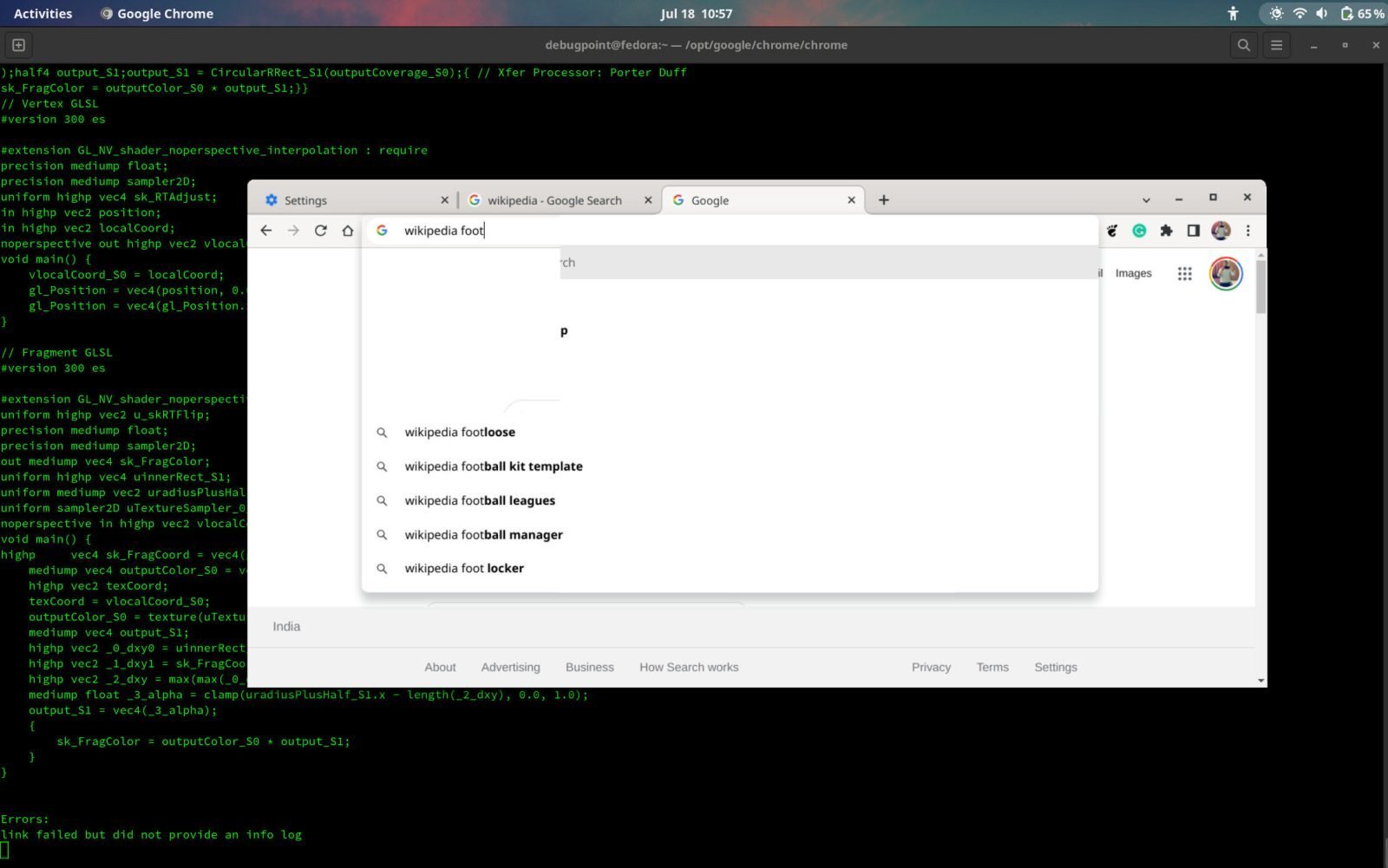1388x868 pixels.
Task: Open the terminal hamburger menu
Action: (1276, 44)
